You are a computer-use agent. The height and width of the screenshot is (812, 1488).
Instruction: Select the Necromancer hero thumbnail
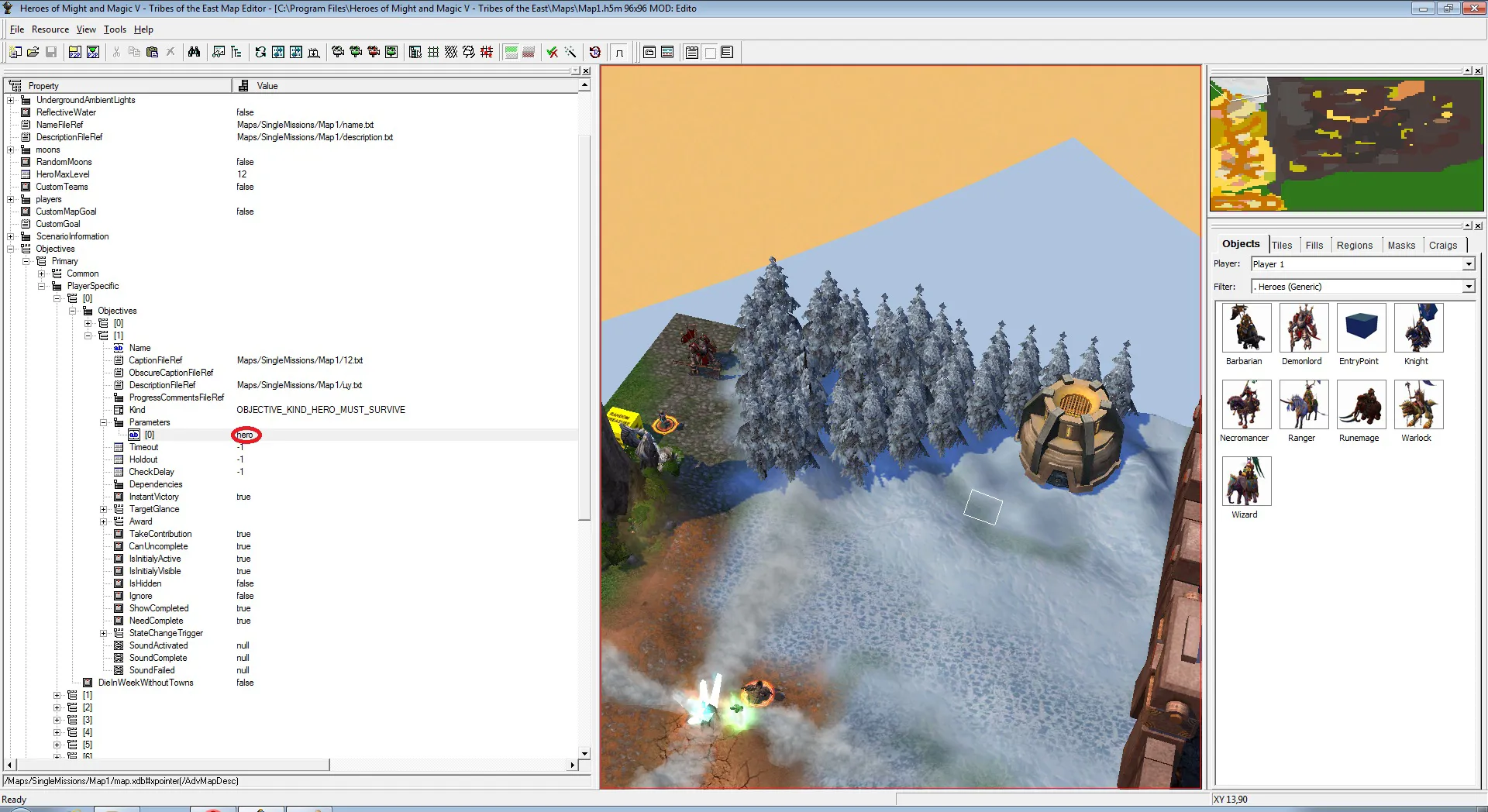click(1246, 404)
